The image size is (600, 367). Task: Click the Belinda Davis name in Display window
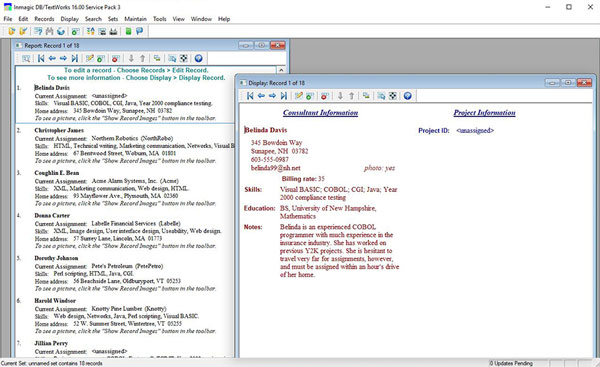click(266, 130)
